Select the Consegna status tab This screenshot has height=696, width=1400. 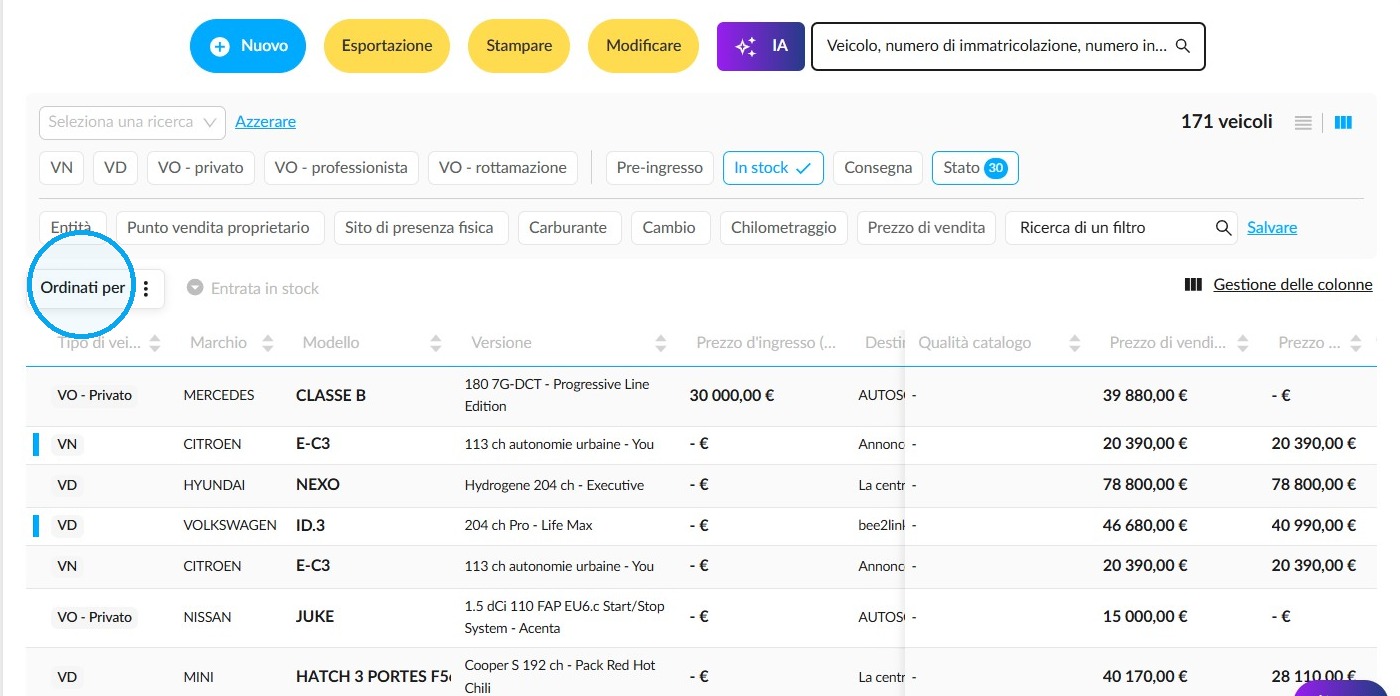coord(878,168)
